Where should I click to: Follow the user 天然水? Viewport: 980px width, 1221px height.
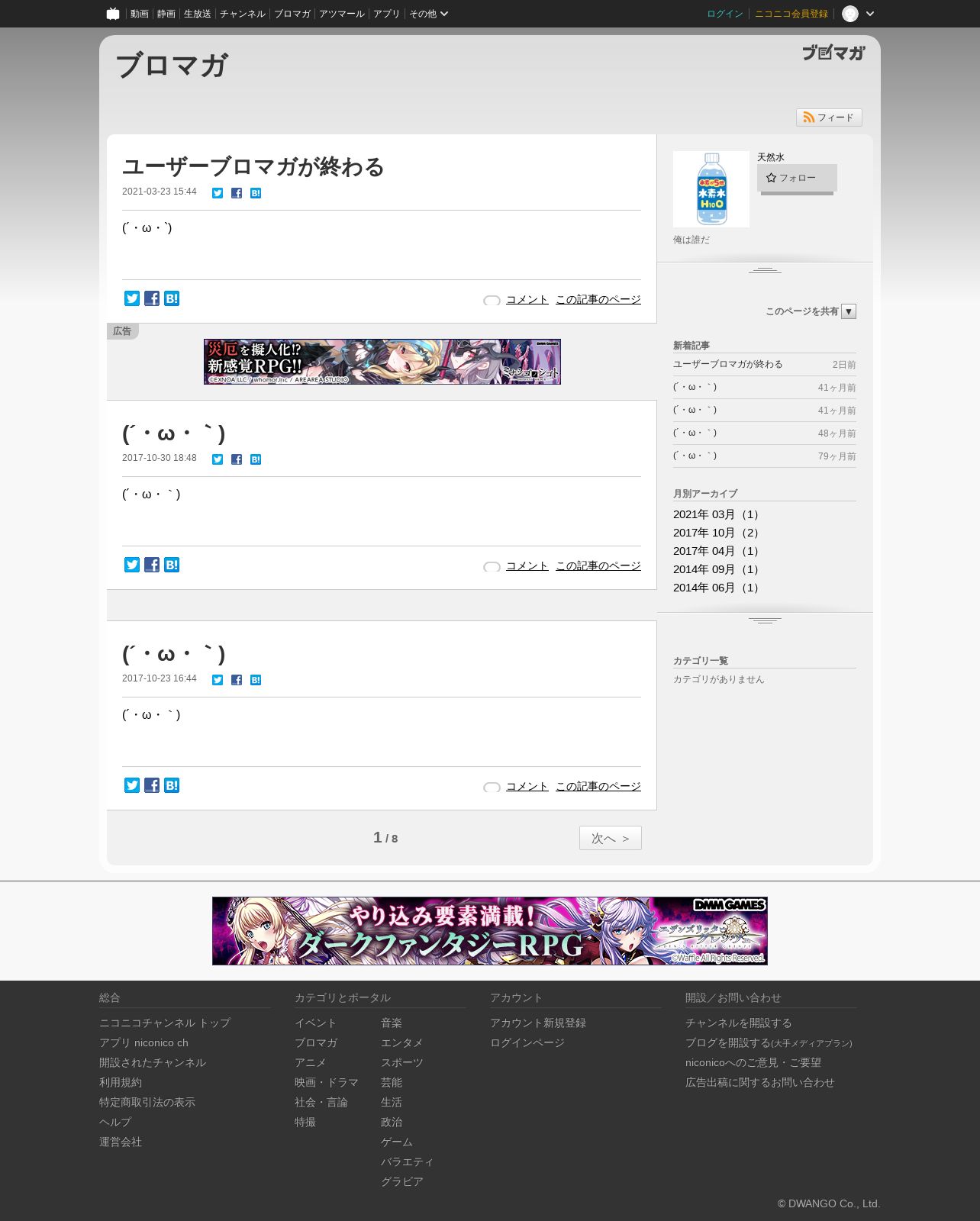tap(797, 178)
